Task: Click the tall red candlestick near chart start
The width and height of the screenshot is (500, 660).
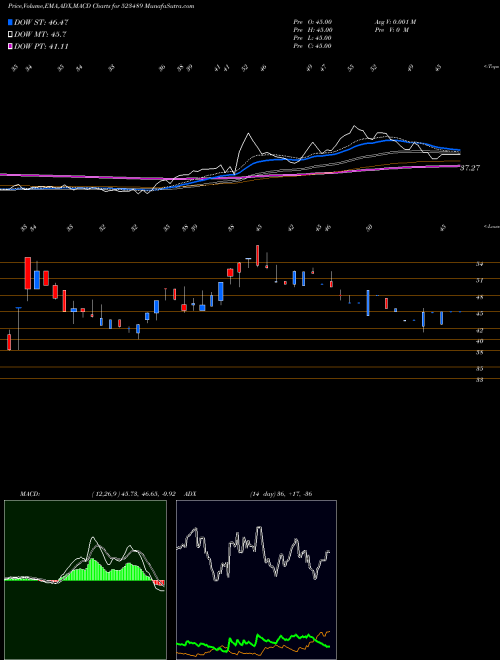Action: click(x=28, y=273)
